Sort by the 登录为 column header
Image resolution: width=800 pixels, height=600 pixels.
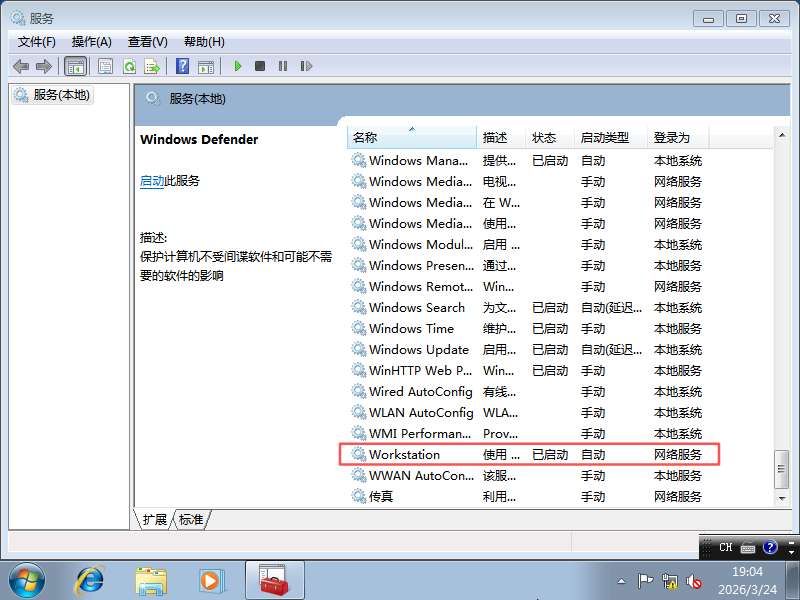(x=678, y=138)
